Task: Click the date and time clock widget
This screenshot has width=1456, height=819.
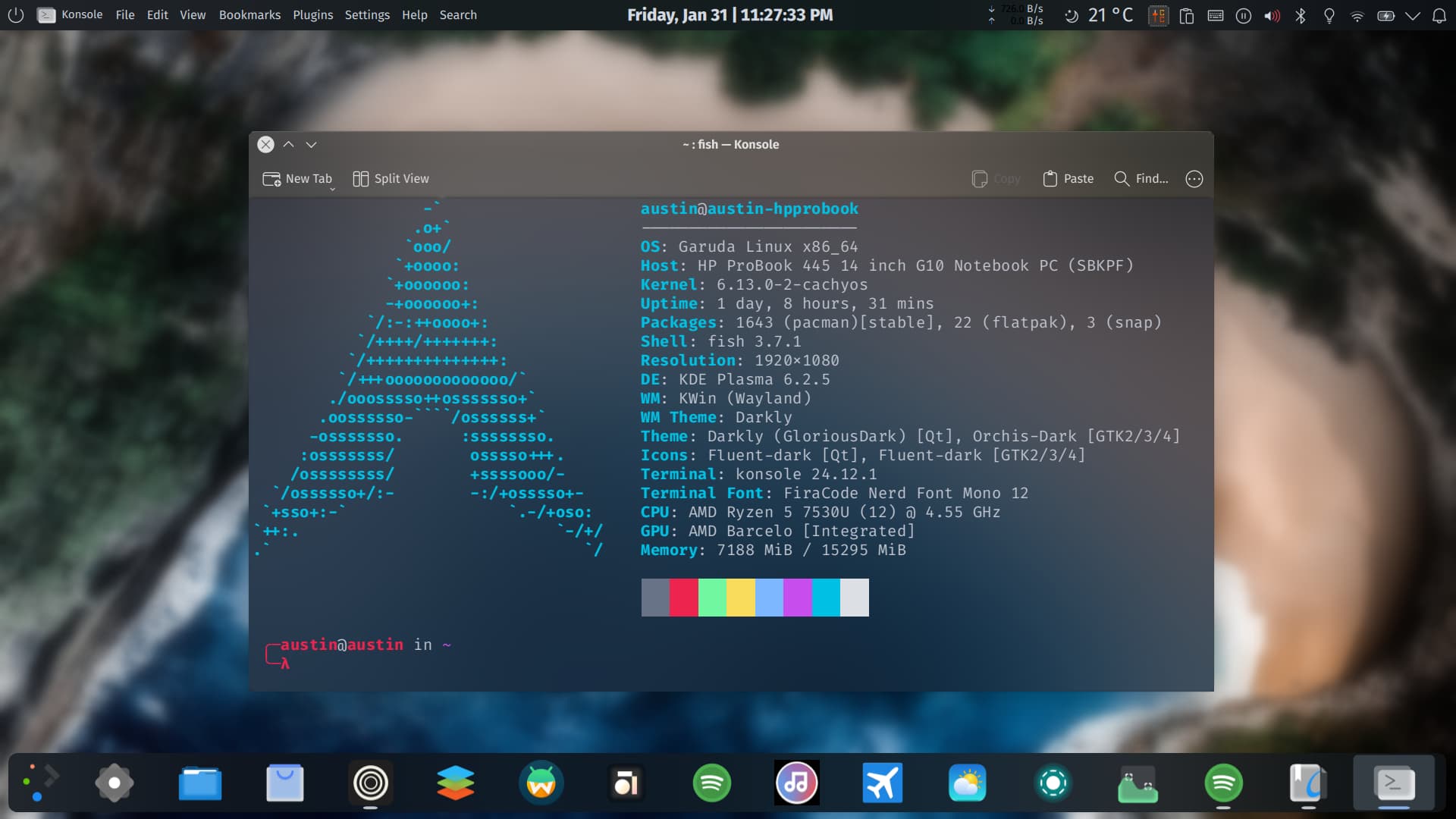Action: click(x=730, y=14)
